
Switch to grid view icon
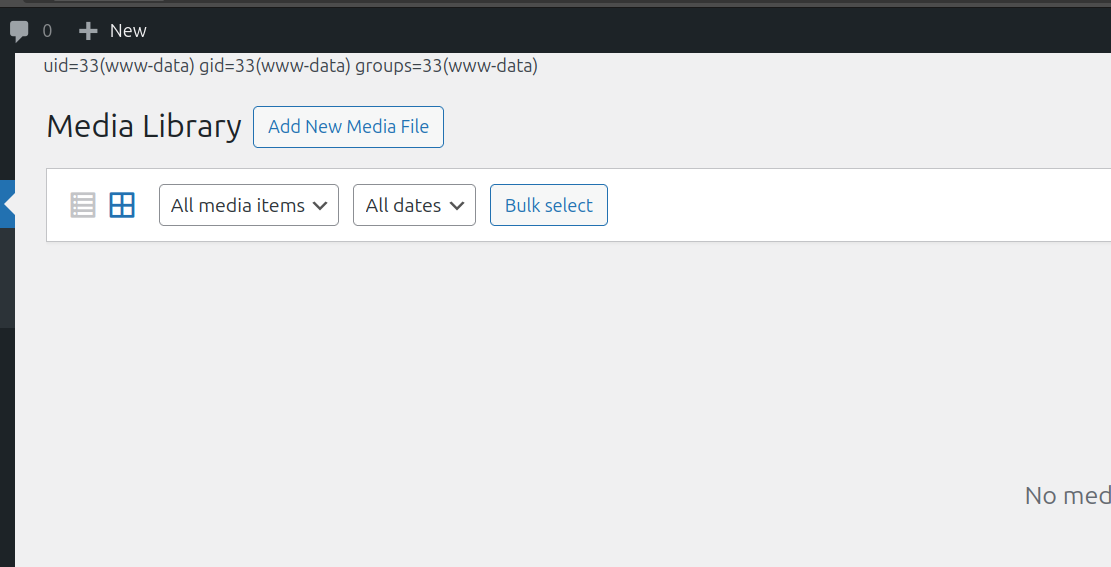[122, 206]
